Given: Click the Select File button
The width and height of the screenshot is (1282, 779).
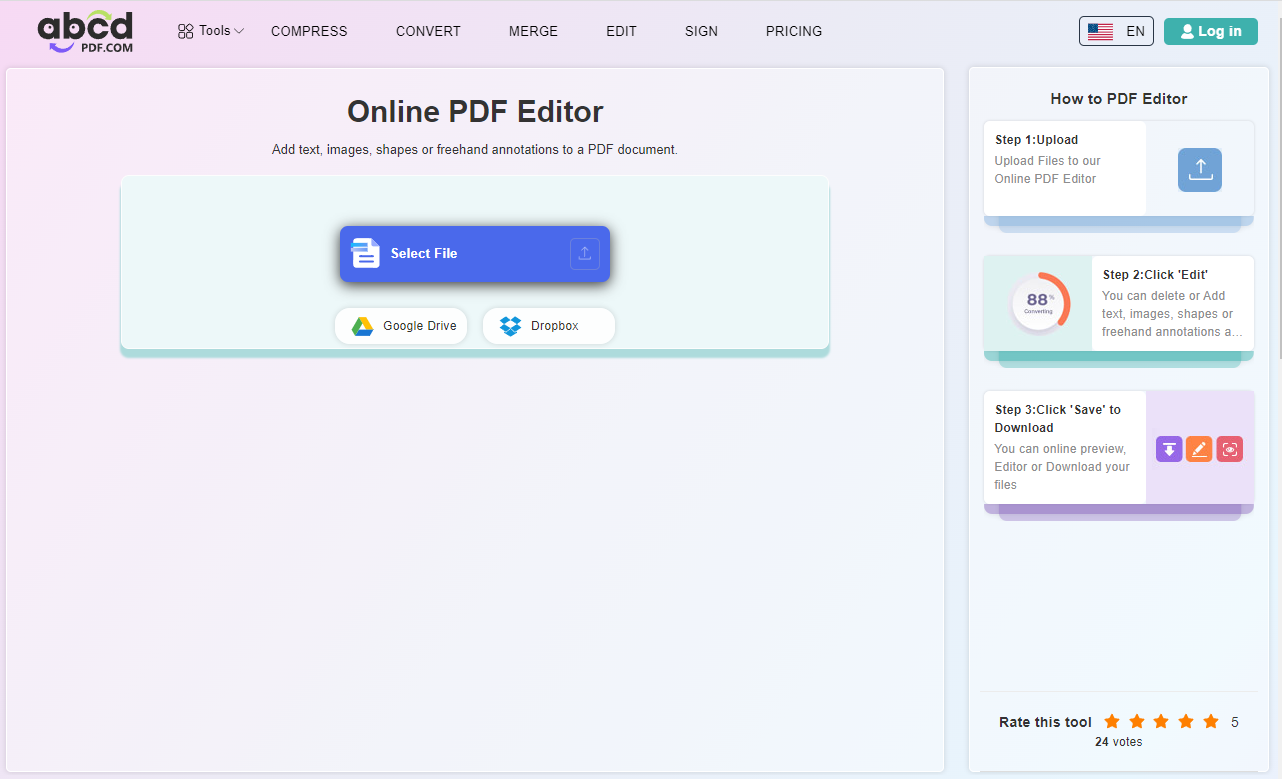Looking at the screenshot, I should click(x=475, y=254).
